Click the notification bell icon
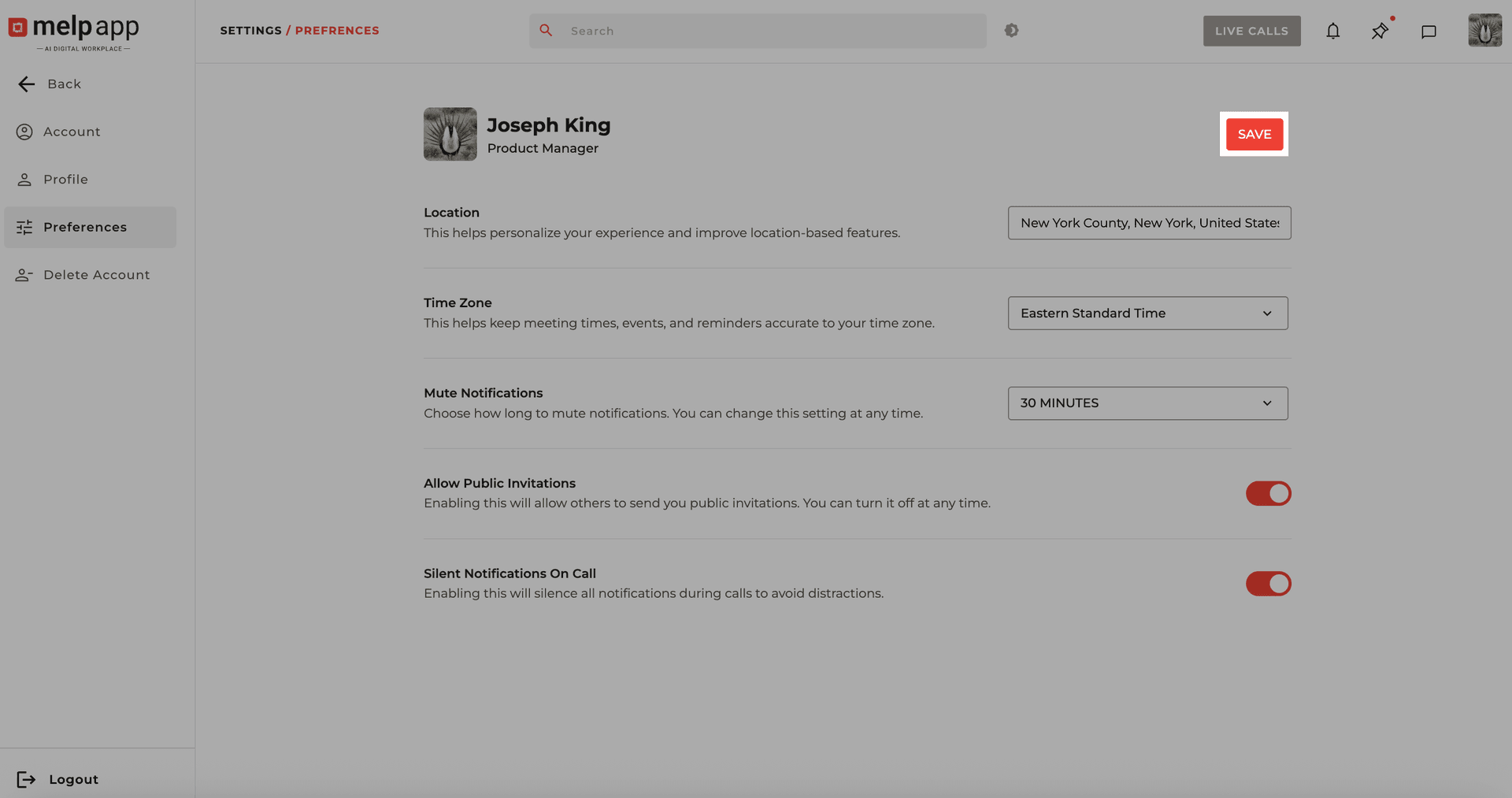This screenshot has height=798, width=1512. pos(1332,32)
